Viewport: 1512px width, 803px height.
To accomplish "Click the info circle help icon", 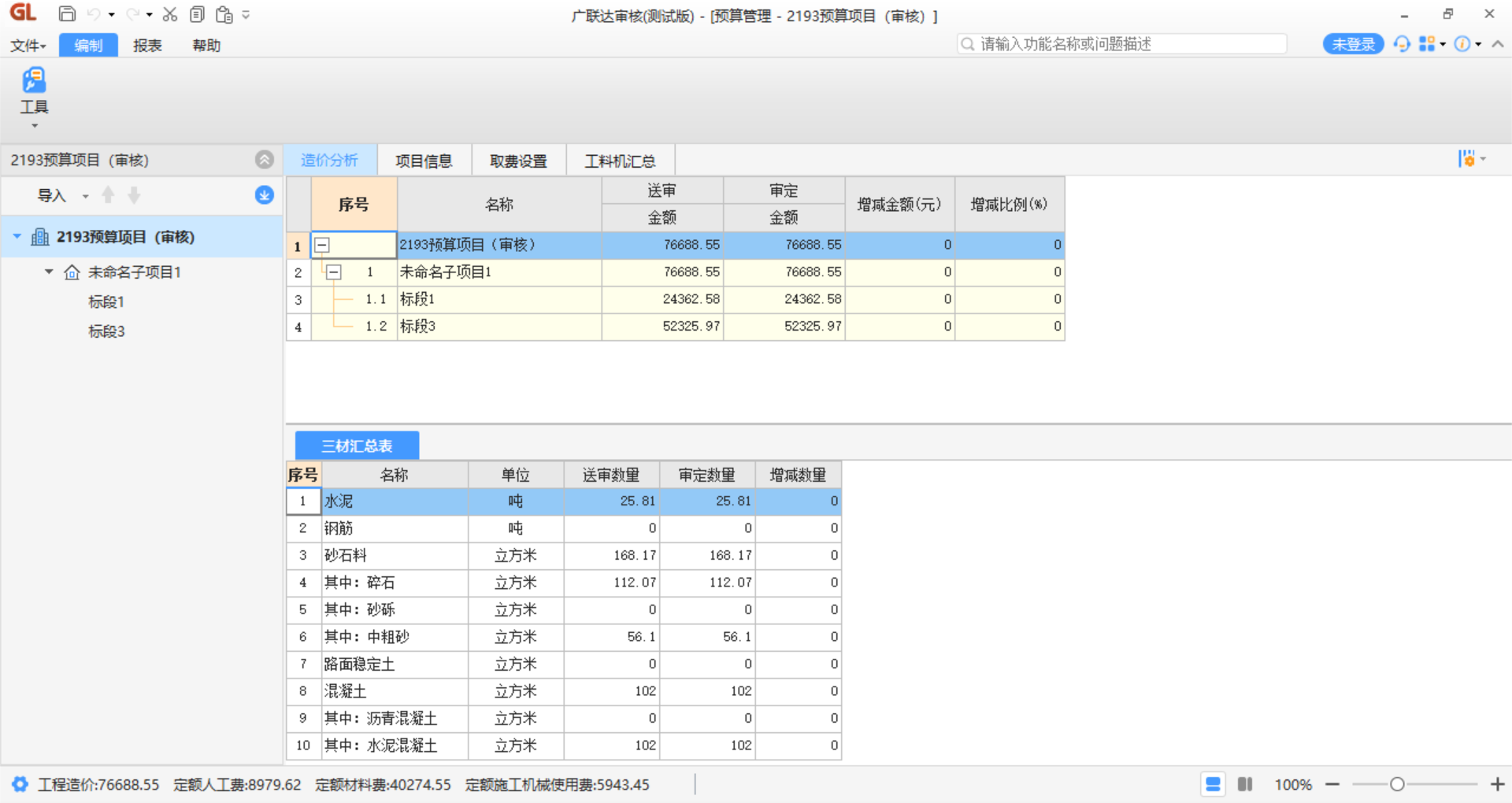I will point(1462,44).
